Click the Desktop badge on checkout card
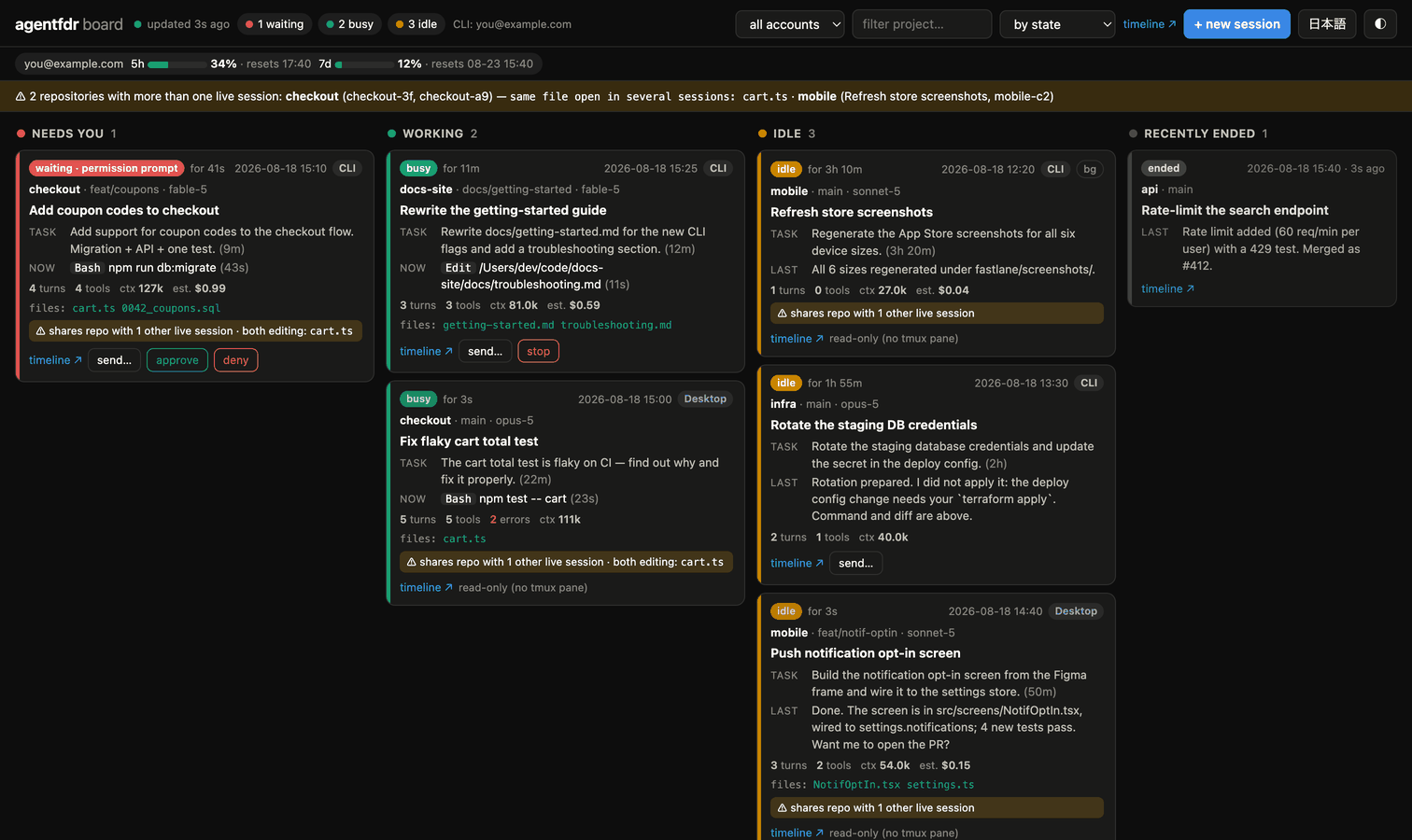 pyautogui.click(x=705, y=399)
